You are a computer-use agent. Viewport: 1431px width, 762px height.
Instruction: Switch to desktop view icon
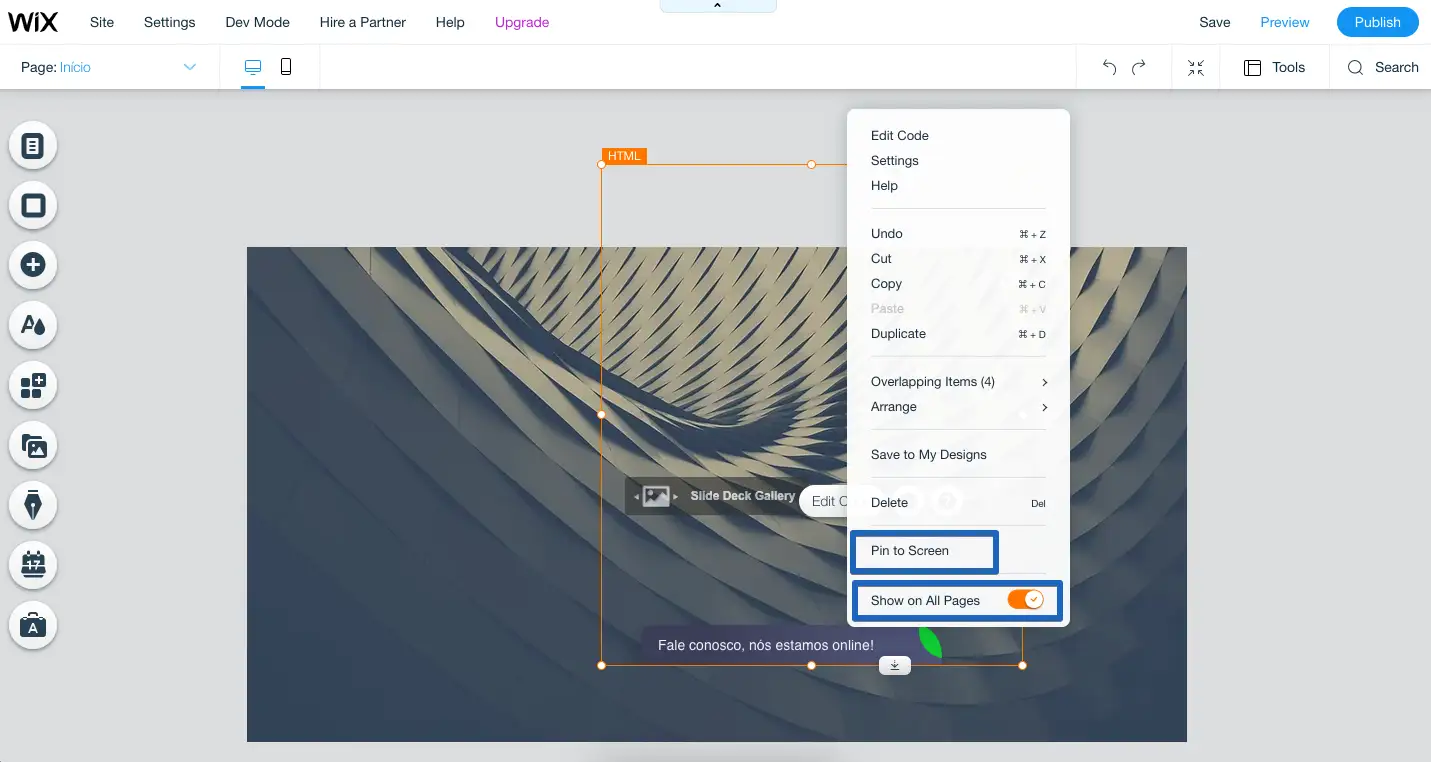click(x=253, y=67)
